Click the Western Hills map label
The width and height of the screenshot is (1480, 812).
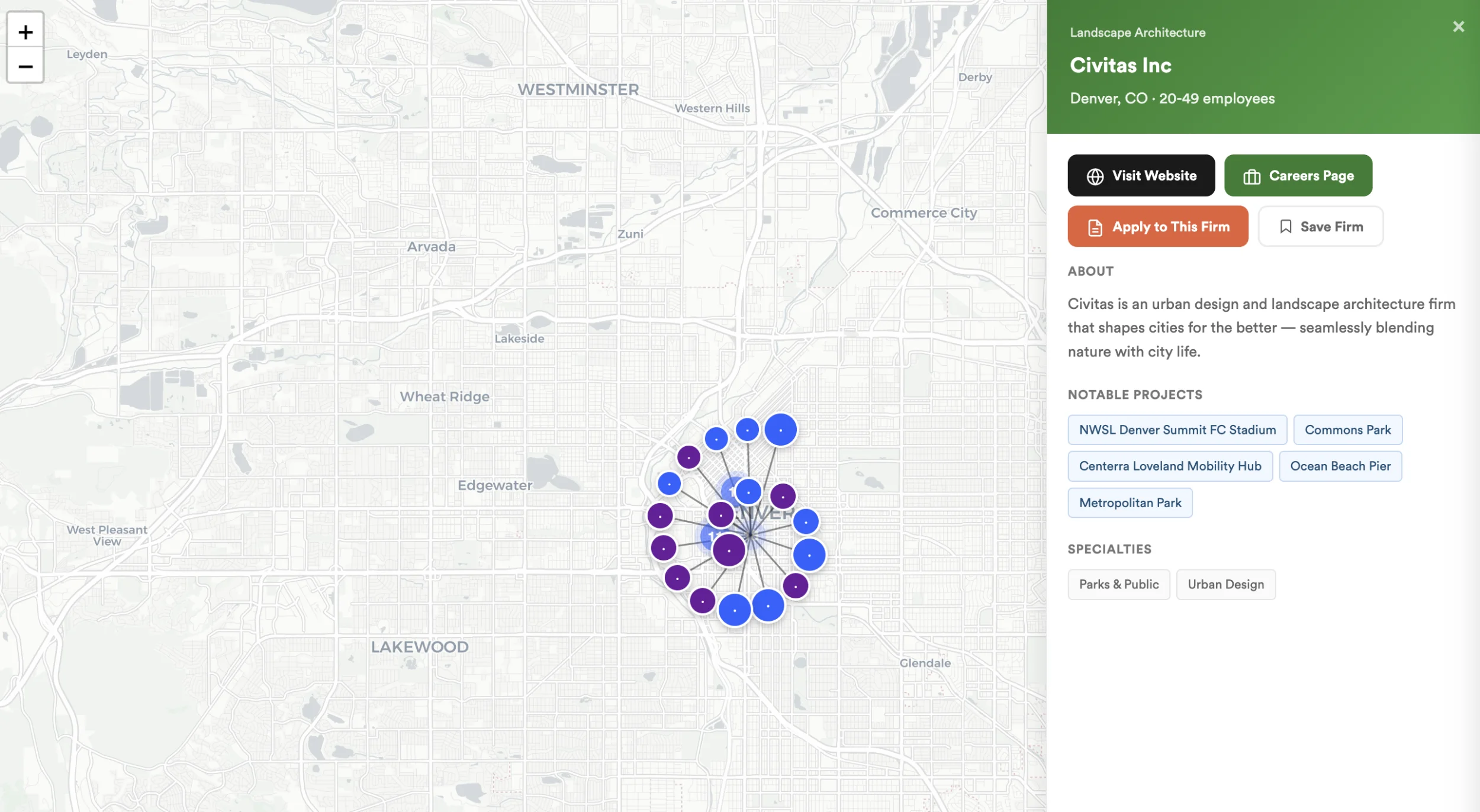click(x=712, y=109)
